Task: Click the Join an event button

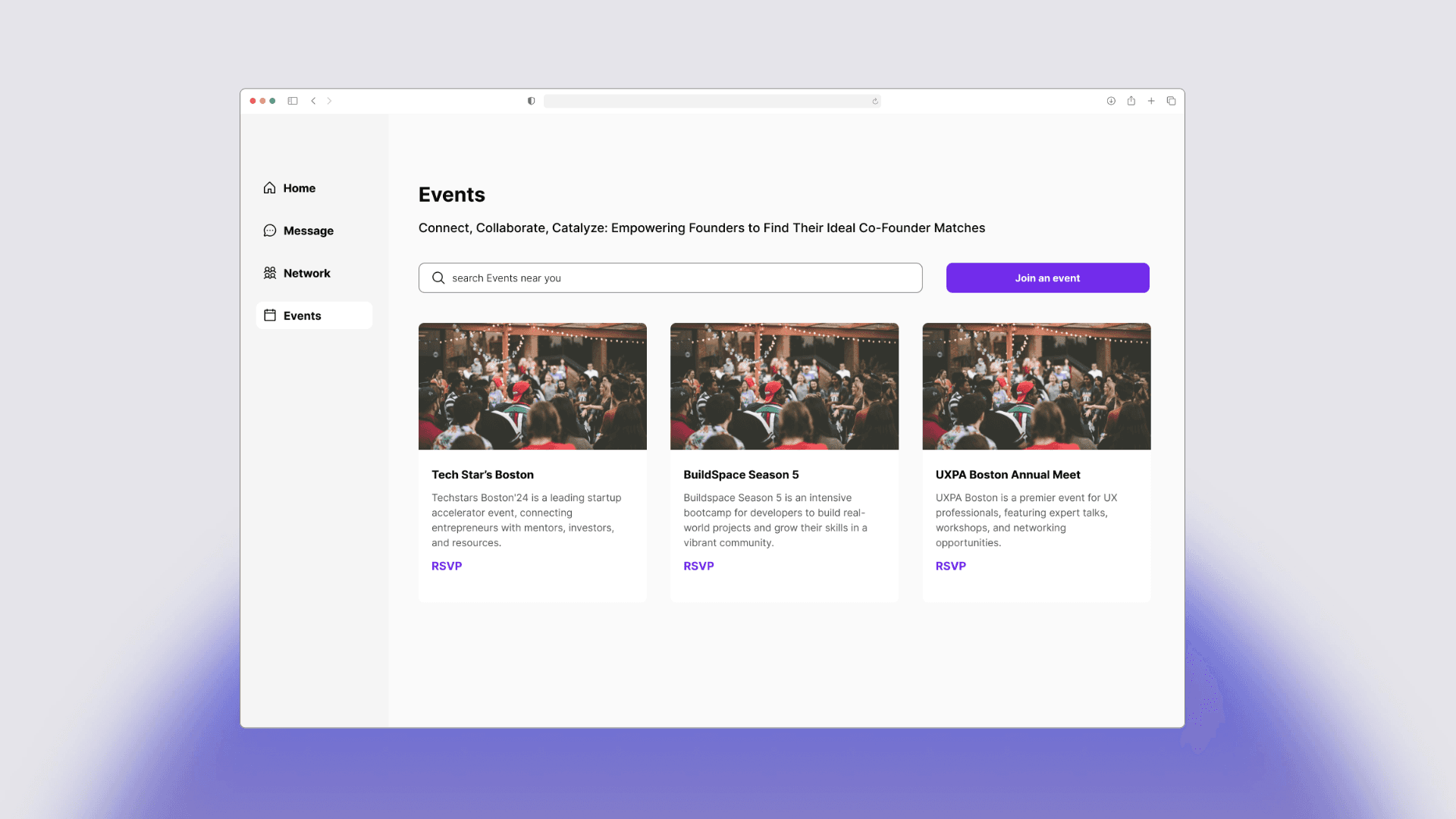Action: 1047,278
